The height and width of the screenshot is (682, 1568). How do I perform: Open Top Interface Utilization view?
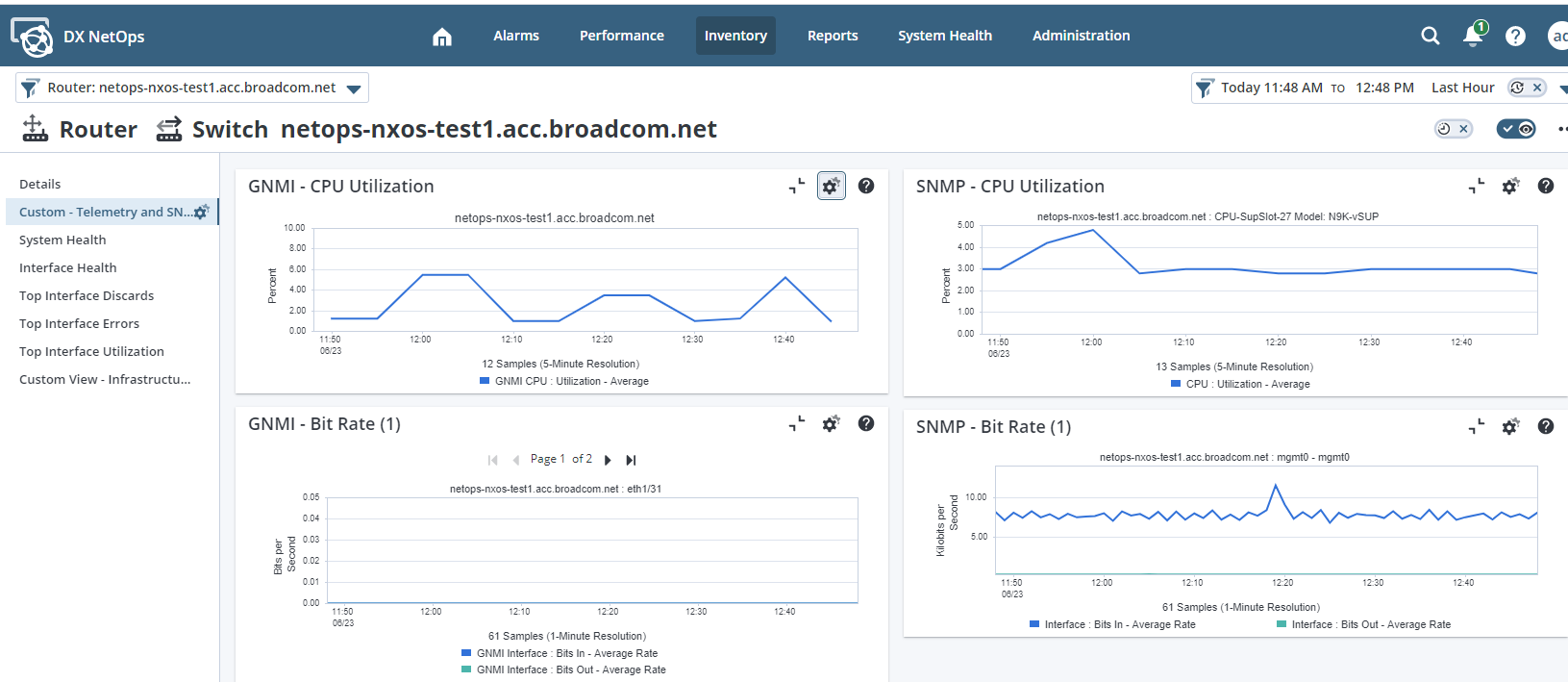click(x=91, y=351)
